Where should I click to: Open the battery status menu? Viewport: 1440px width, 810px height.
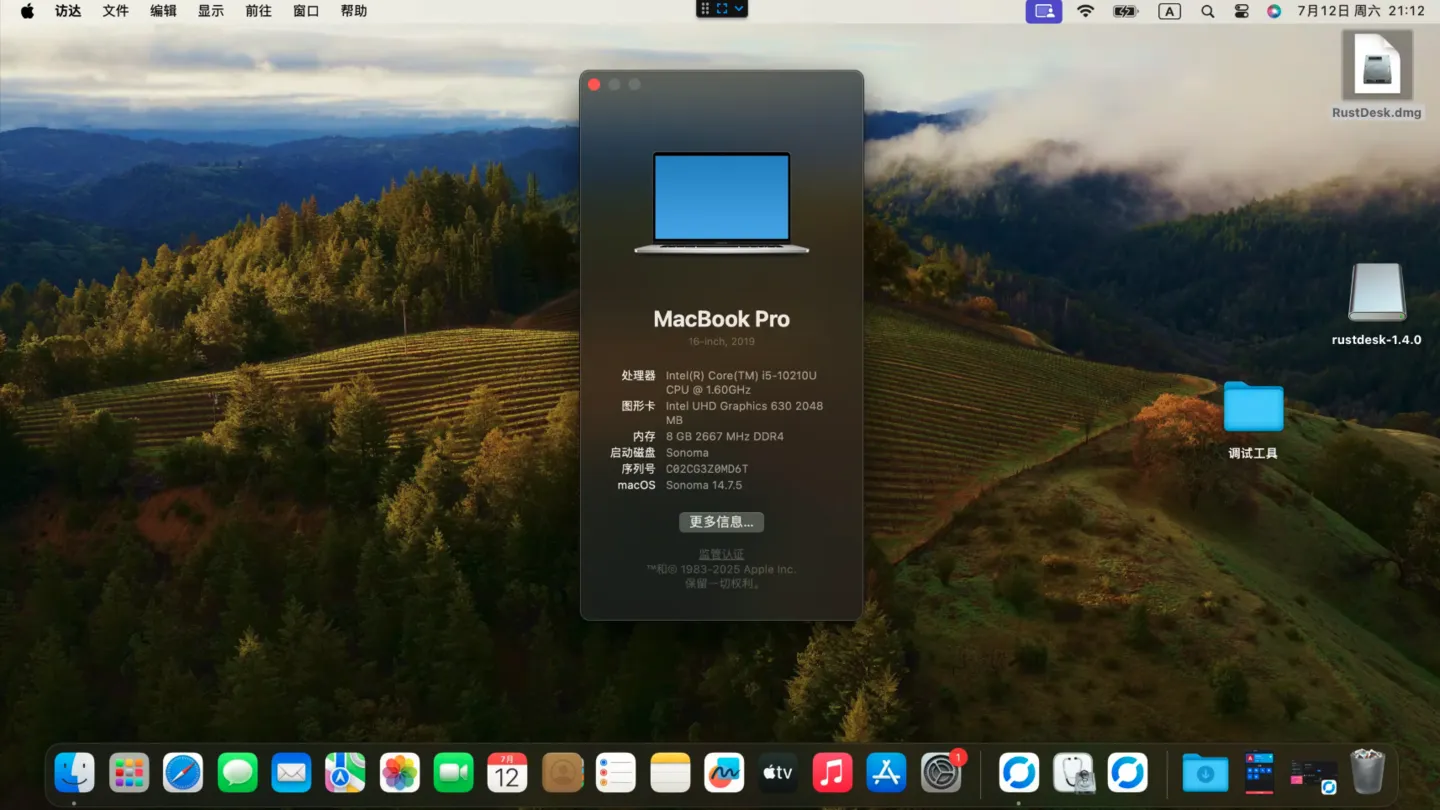click(x=1126, y=11)
